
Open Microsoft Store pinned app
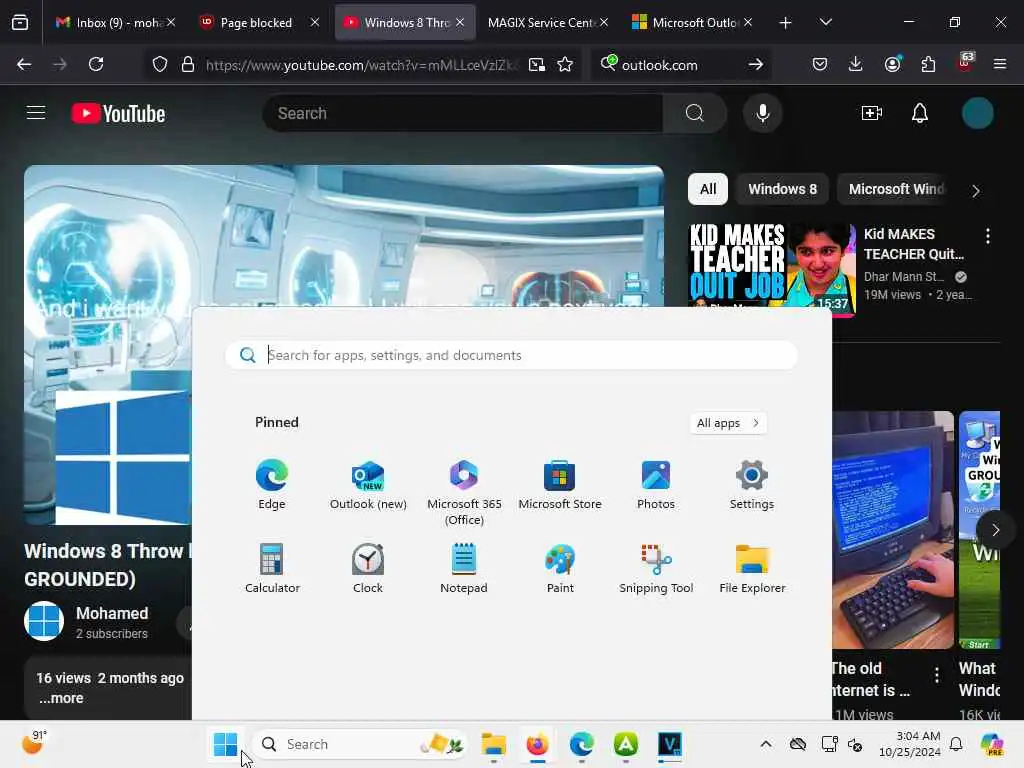click(560, 485)
